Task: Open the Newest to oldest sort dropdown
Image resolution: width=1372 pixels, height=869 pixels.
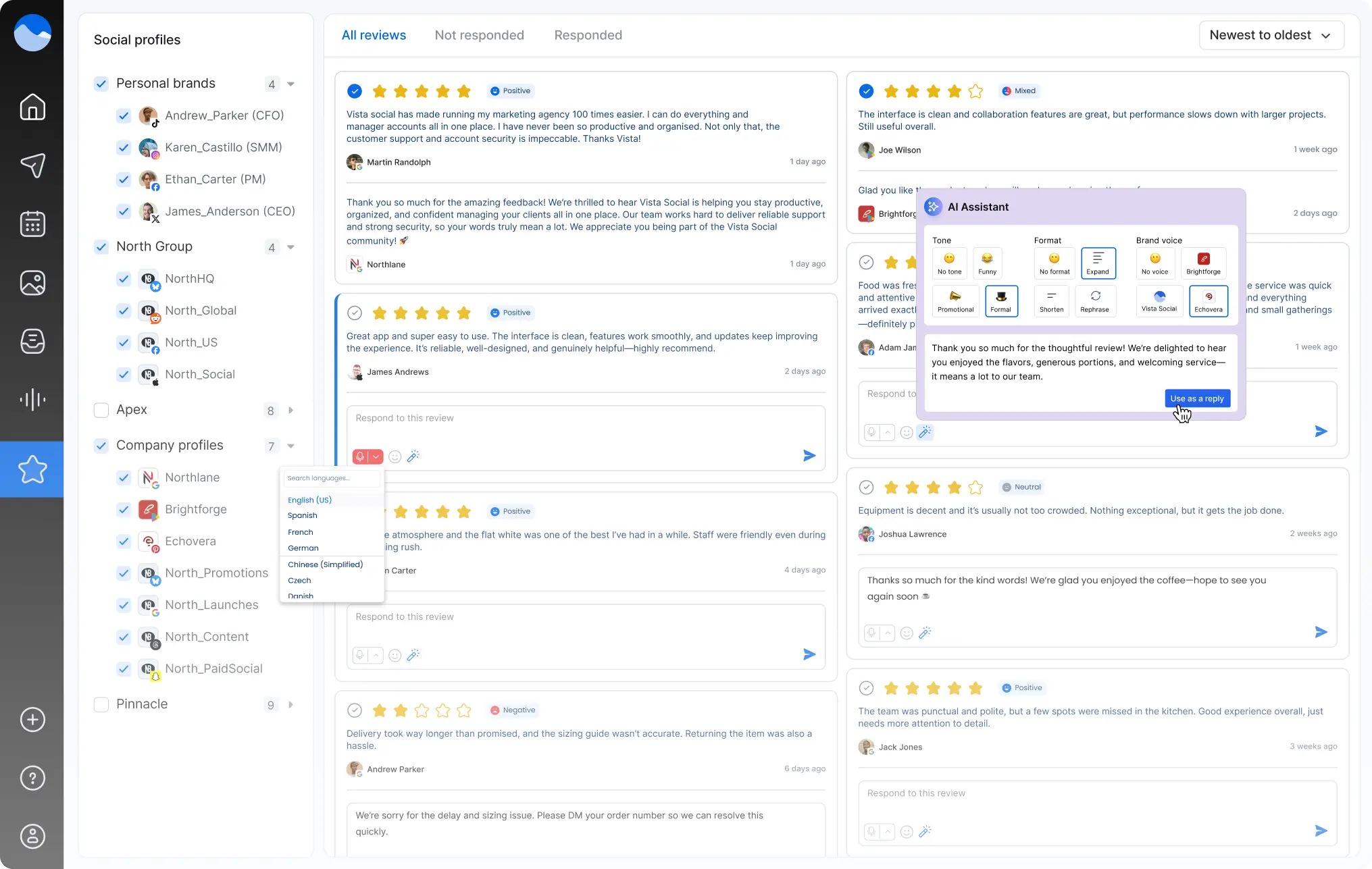Action: pyautogui.click(x=1271, y=34)
